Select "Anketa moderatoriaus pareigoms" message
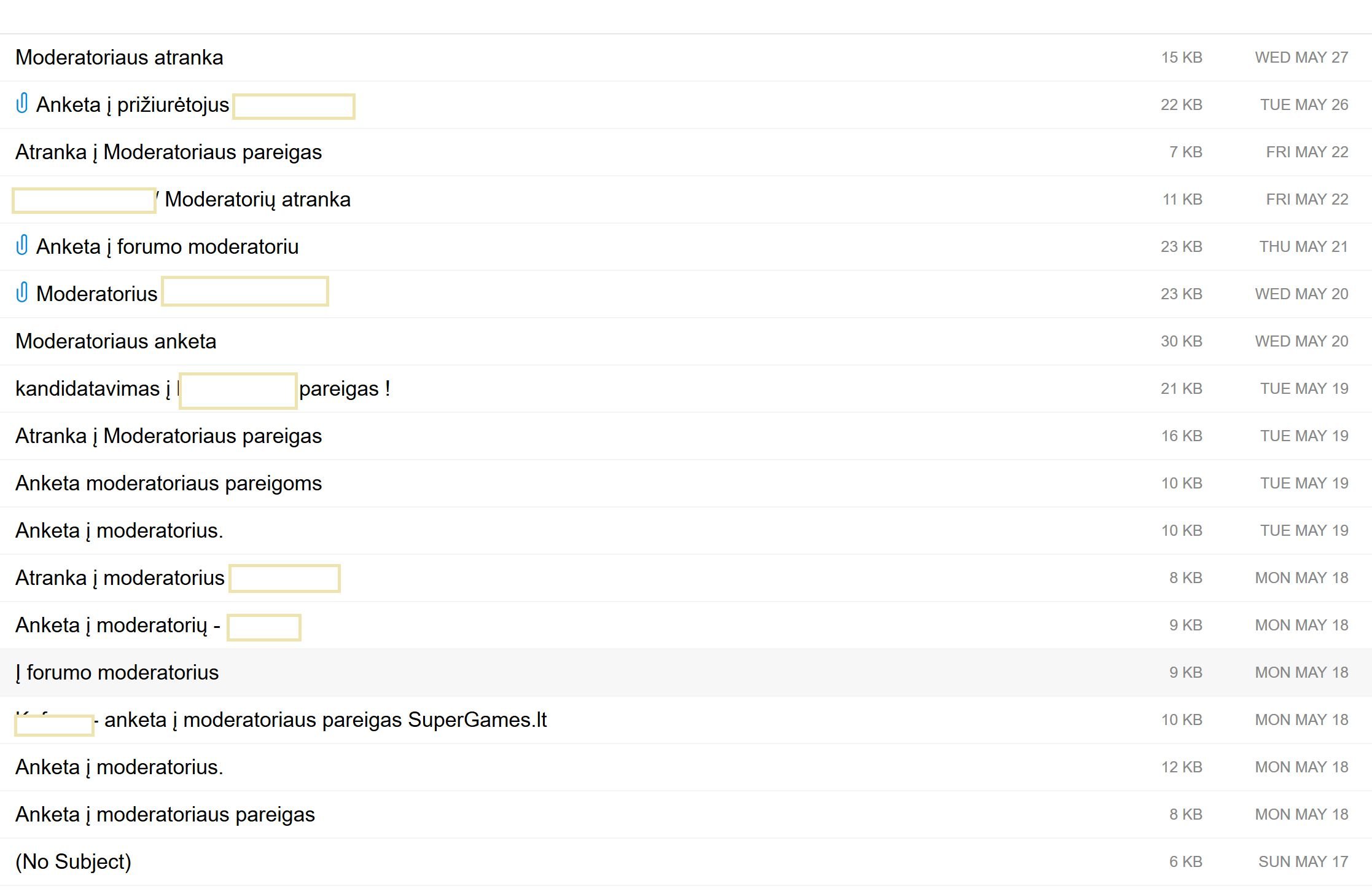1372x894 pixels. point(168,484)
